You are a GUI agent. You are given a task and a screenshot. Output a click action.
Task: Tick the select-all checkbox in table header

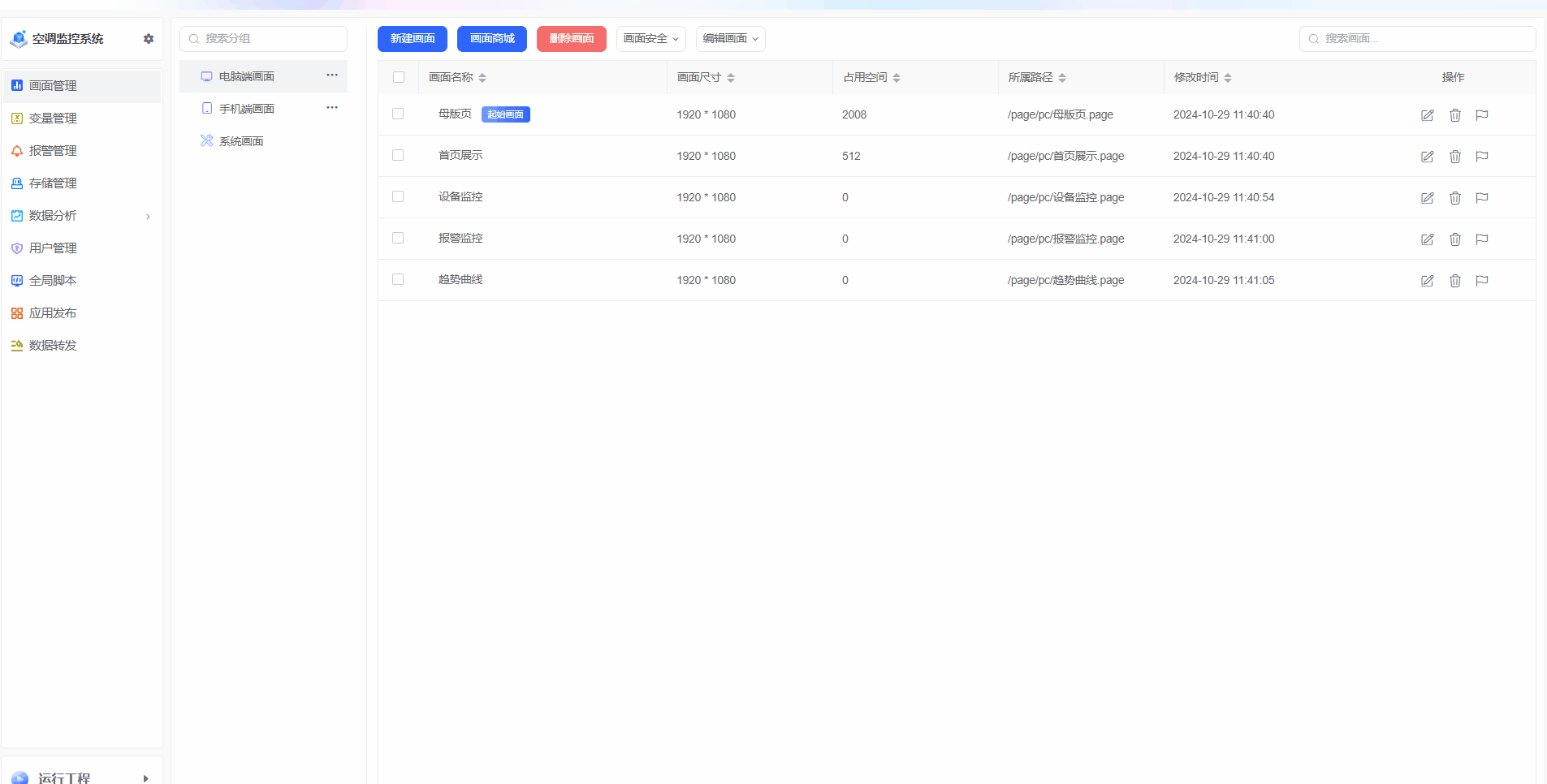click(399, 78)
